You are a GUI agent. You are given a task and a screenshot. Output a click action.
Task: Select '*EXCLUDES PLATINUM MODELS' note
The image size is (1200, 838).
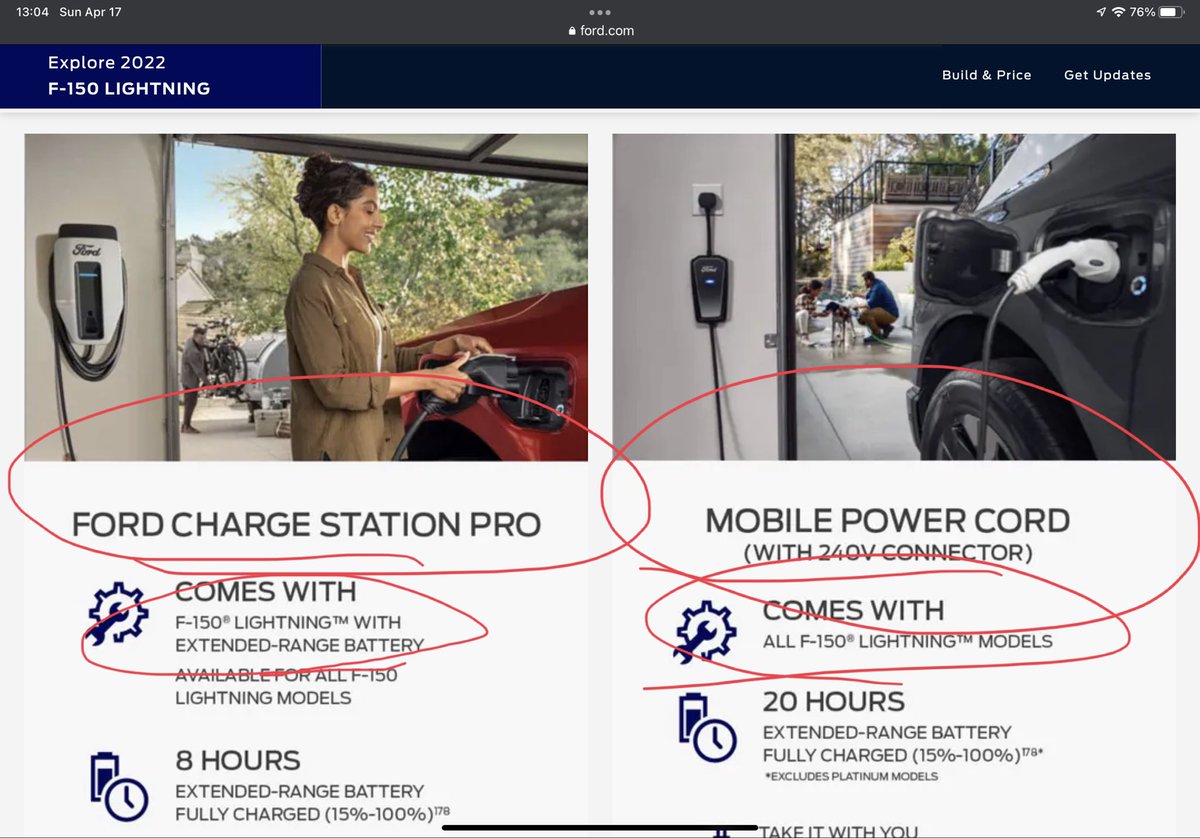(850, 776)
